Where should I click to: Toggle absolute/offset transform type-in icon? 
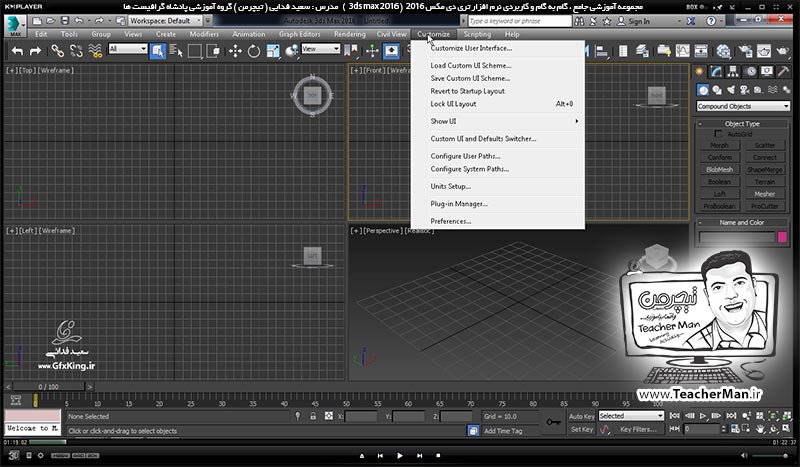tap(329, 416)
